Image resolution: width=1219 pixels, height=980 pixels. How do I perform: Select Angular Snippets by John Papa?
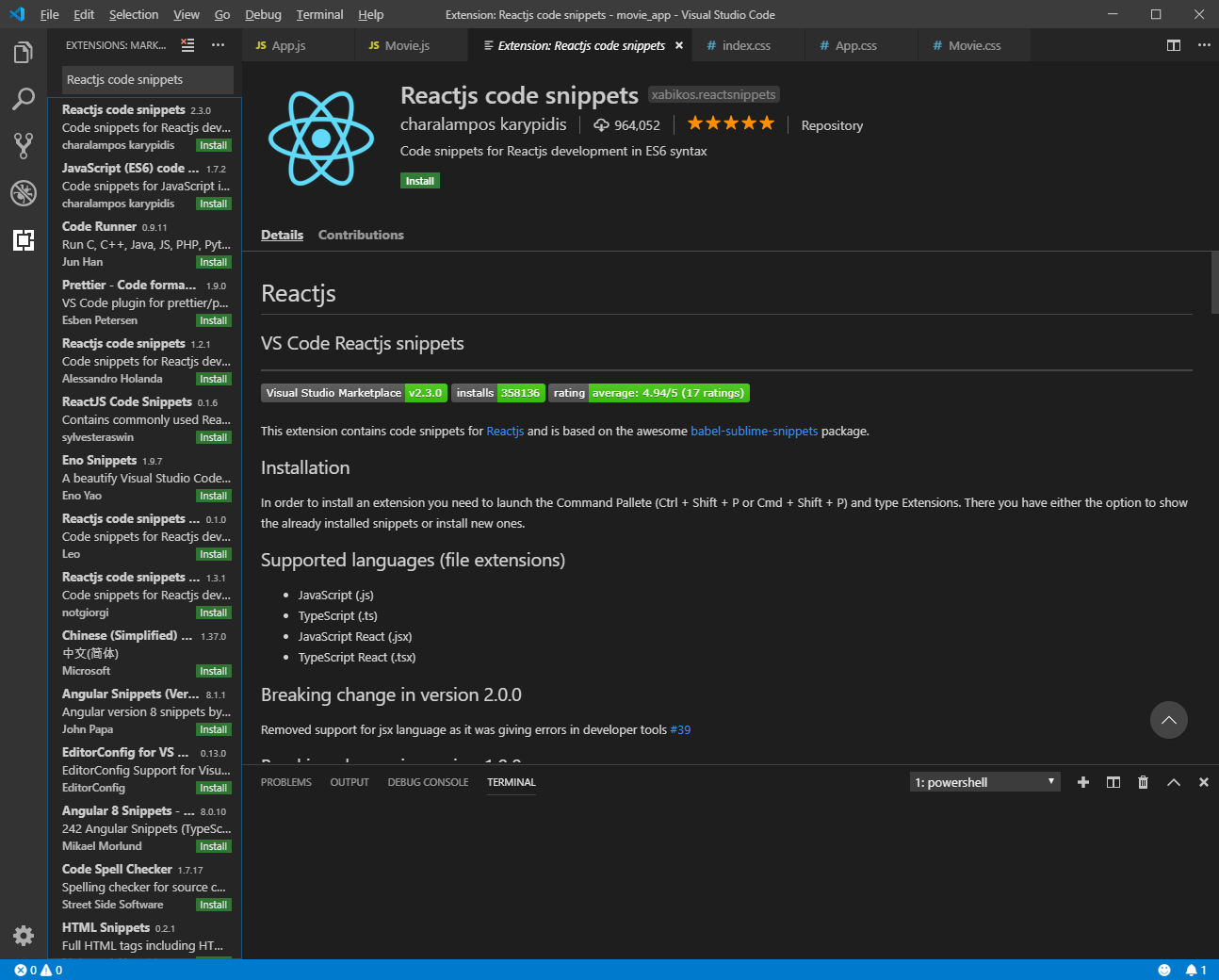tap(145, 711)
